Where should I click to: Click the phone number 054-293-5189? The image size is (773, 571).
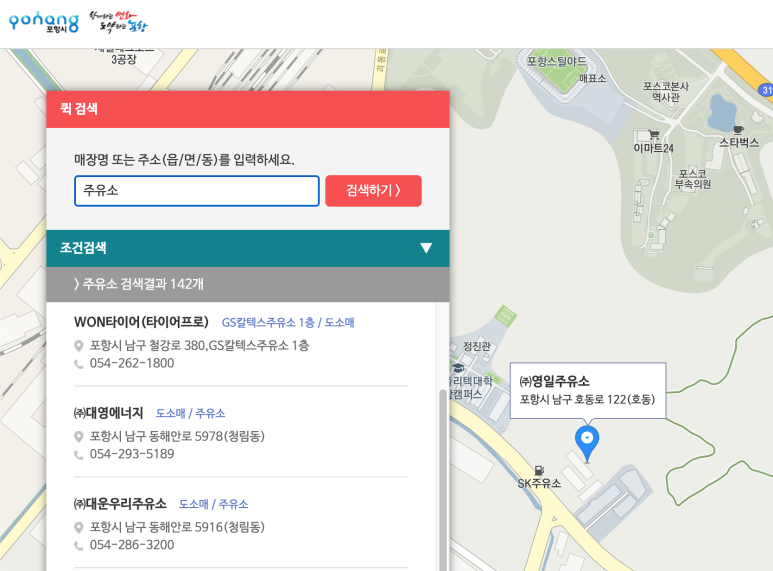click(x=132, y=454)
